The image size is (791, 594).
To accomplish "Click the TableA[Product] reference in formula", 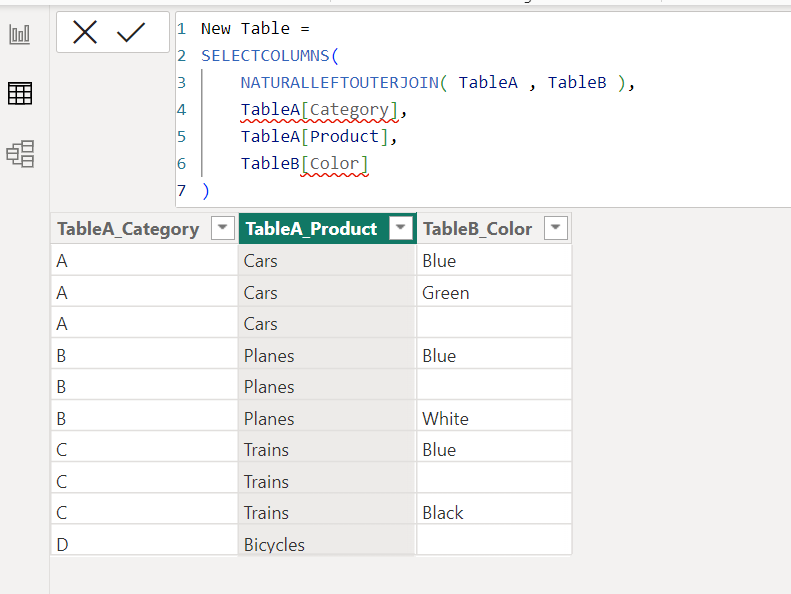I will 314,137.
